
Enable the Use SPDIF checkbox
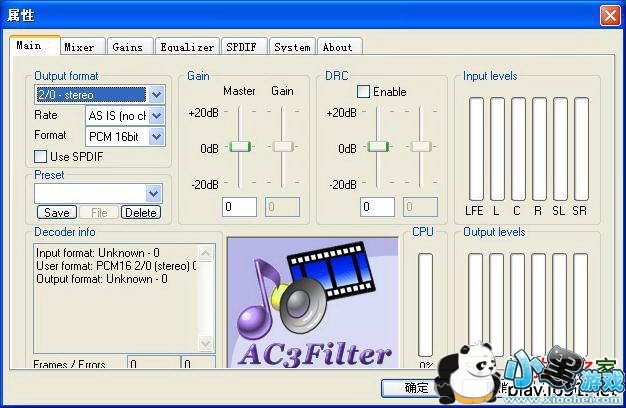pyautogui.click(x=40, y=156)
